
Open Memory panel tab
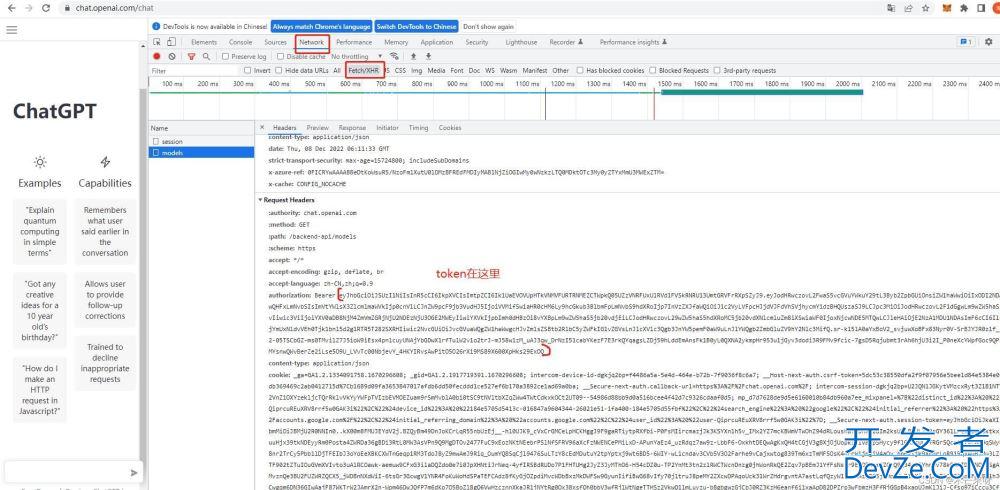tap(396, 42)
